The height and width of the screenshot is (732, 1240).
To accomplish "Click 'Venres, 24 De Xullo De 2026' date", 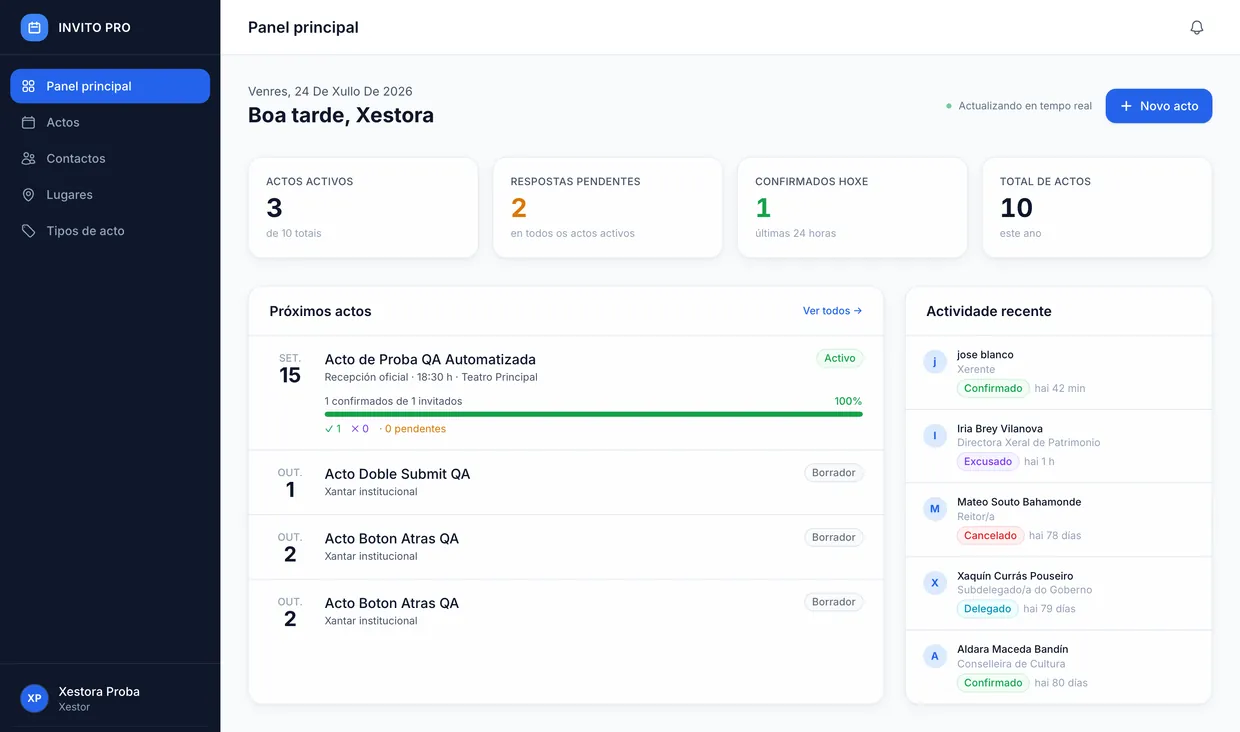I will (x=330, y=91).
